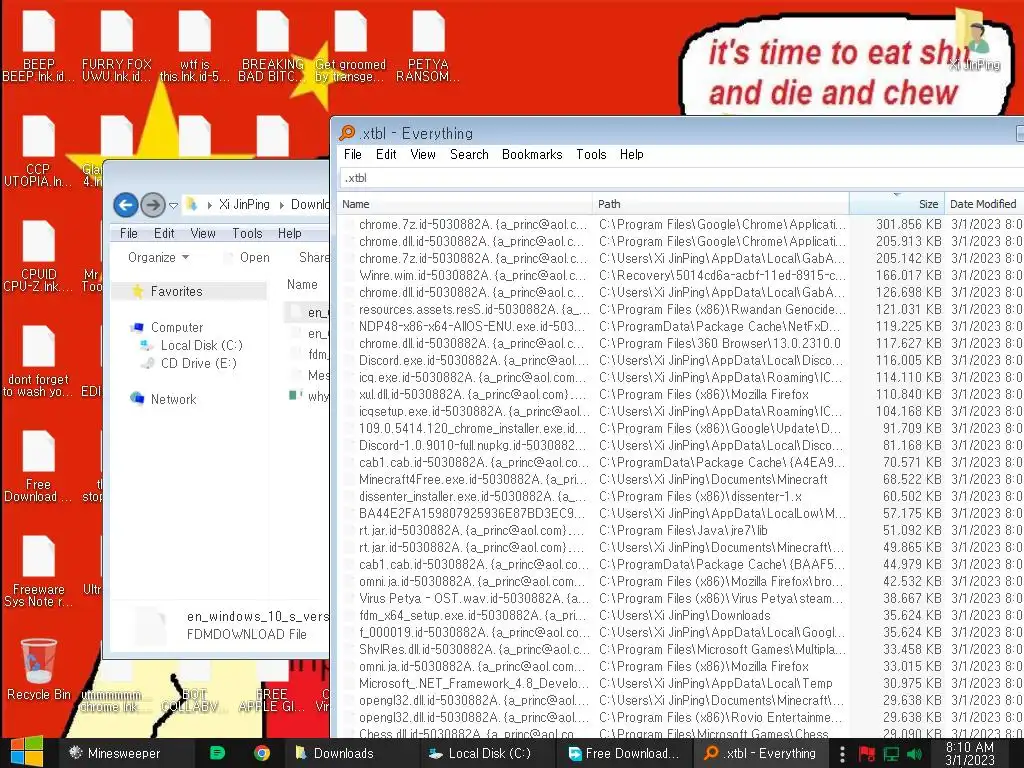Open the Recycle Bin desktop icon
The width and height of the screenshot is (1024, 768).
tap(39, 669)
